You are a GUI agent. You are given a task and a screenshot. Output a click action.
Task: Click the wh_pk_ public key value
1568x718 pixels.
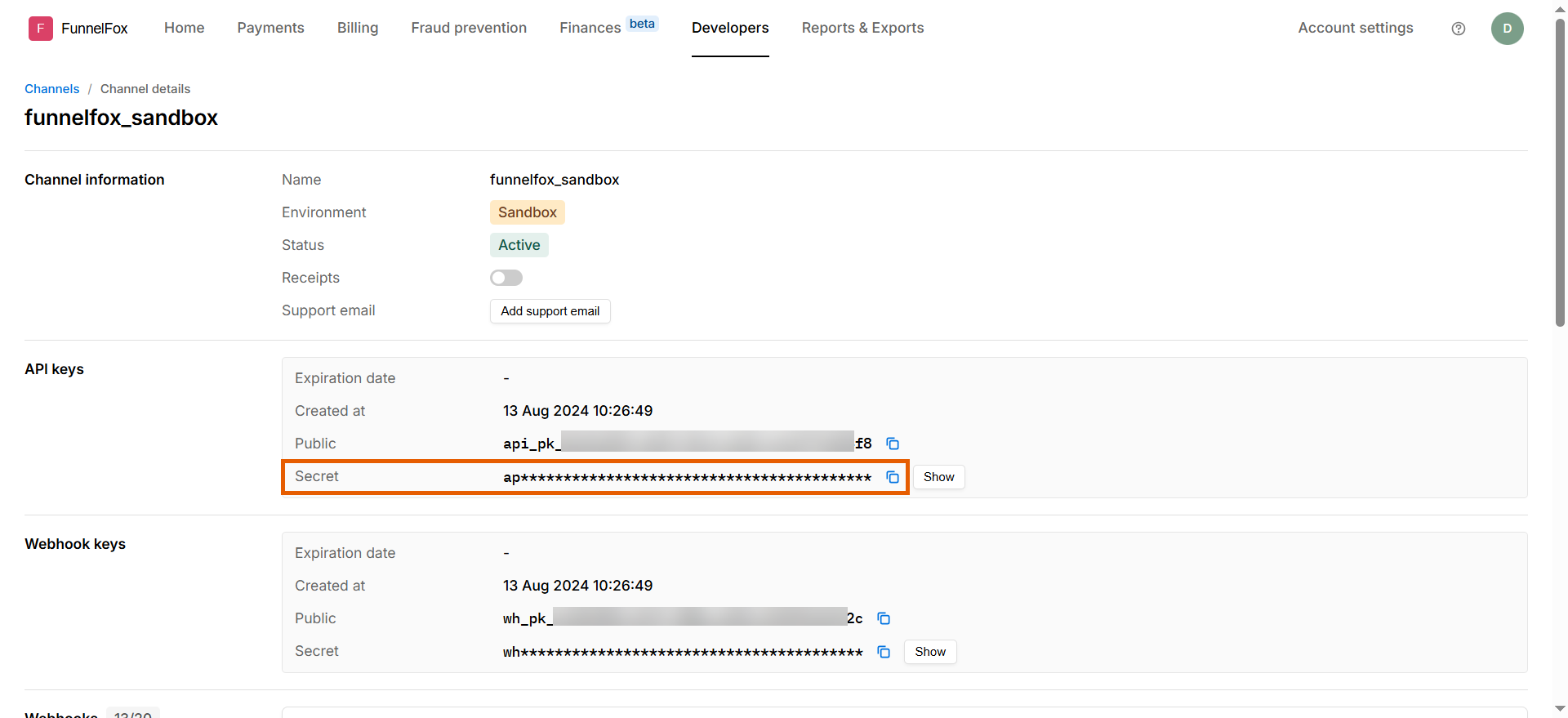coord(683,618)
